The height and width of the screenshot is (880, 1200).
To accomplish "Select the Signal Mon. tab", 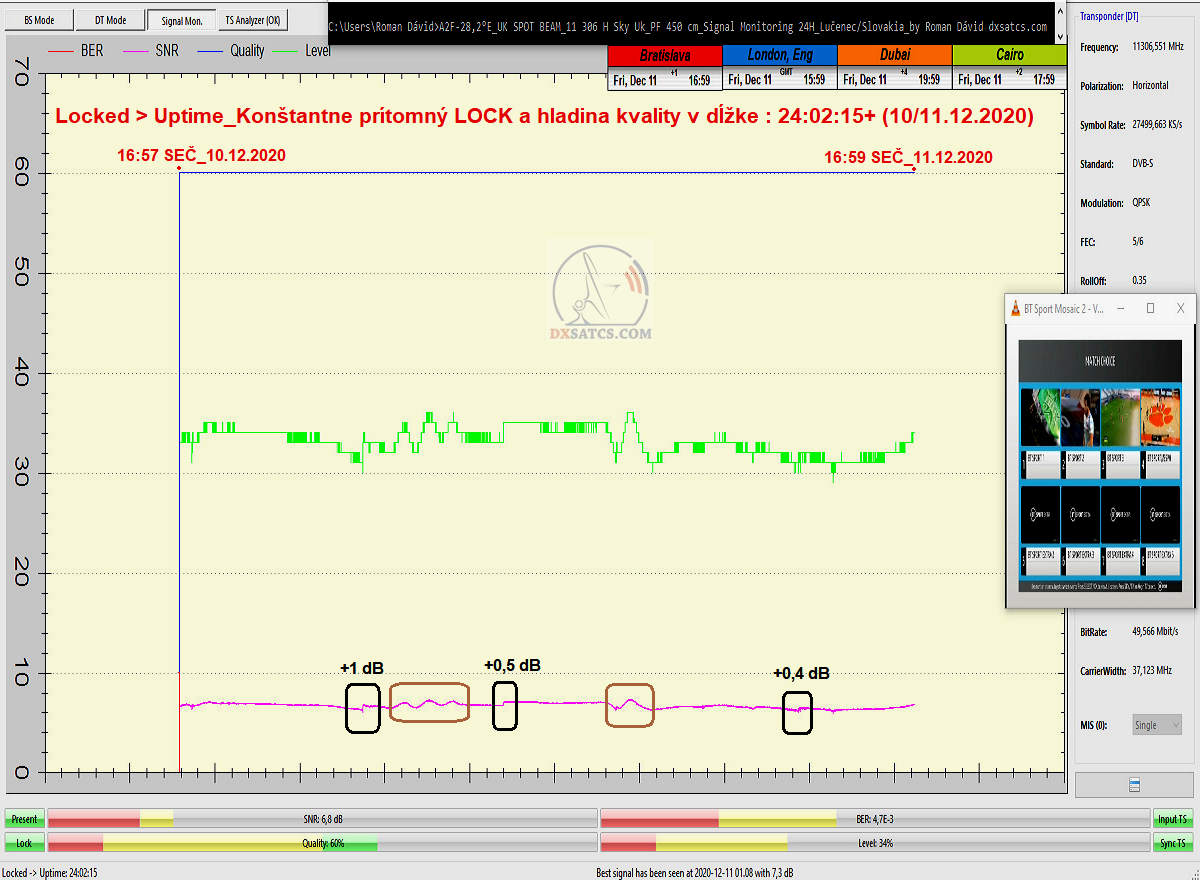I will coord(180,20).
